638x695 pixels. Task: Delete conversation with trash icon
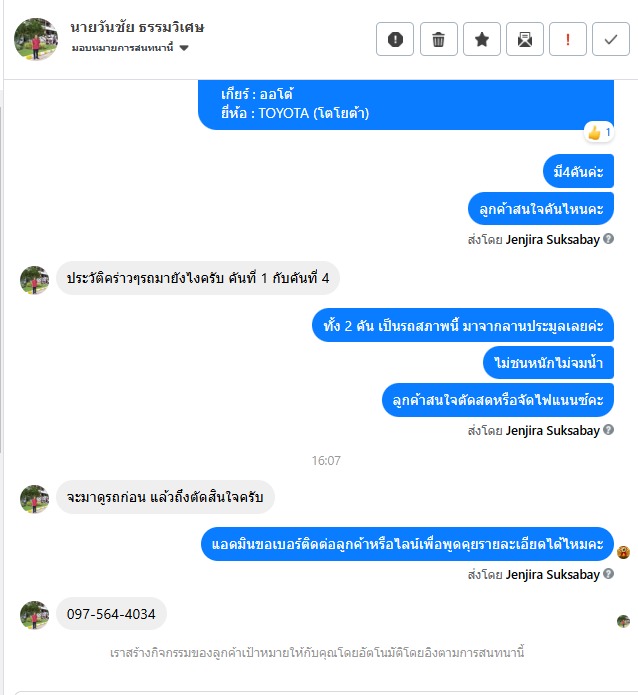(438, 39)
